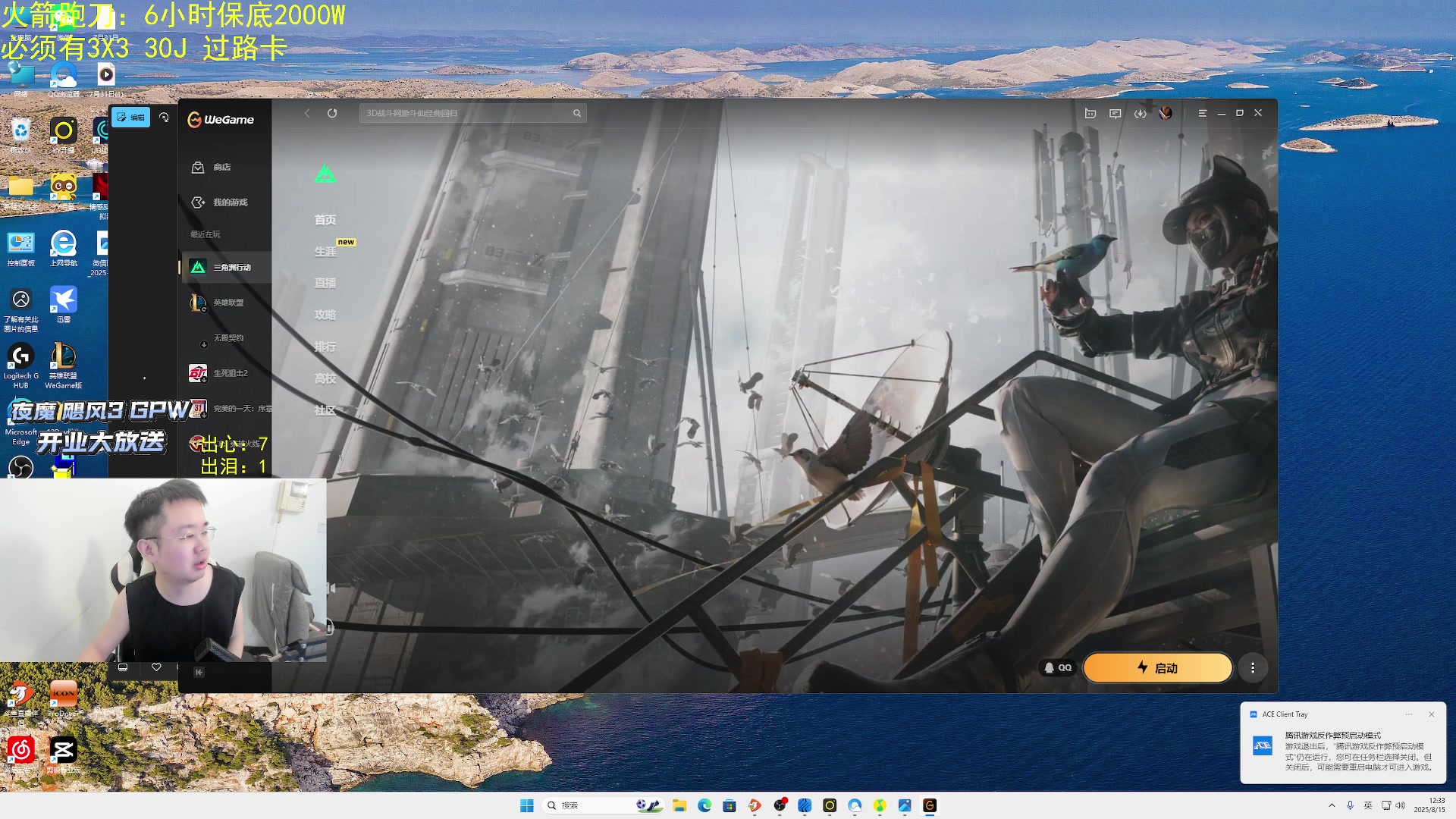Screen dimensions: 1456x819
Task: Open the 商店 store icon in WeGame sidebar
Action: (198, 167)
